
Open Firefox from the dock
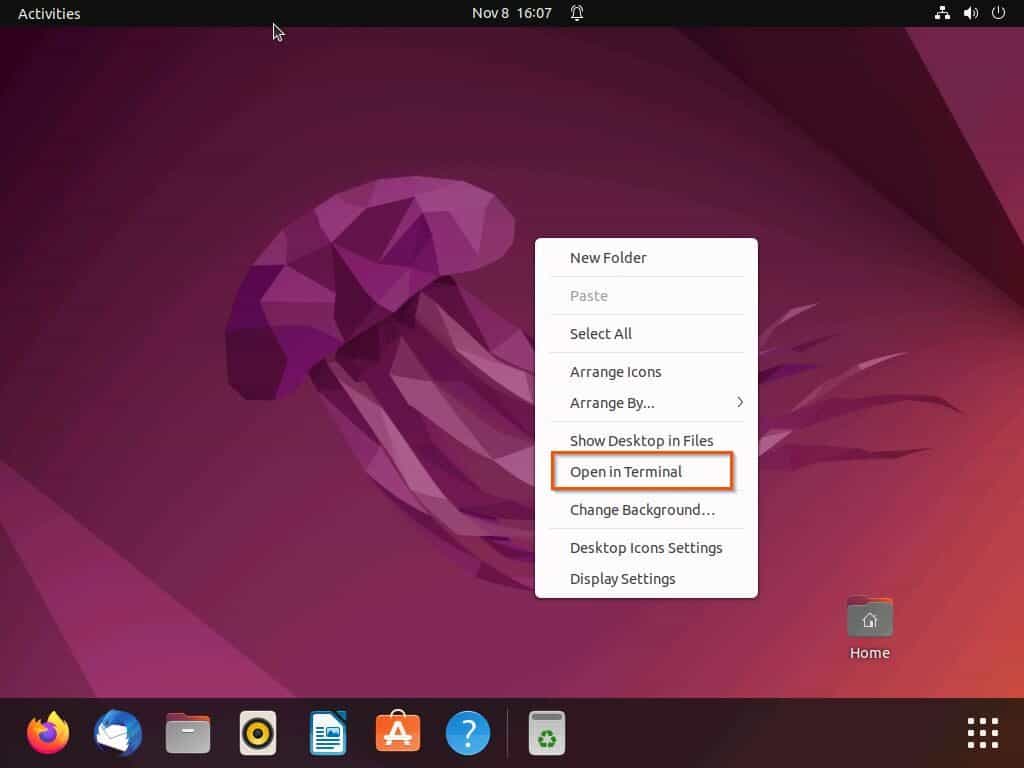(48, 733)
